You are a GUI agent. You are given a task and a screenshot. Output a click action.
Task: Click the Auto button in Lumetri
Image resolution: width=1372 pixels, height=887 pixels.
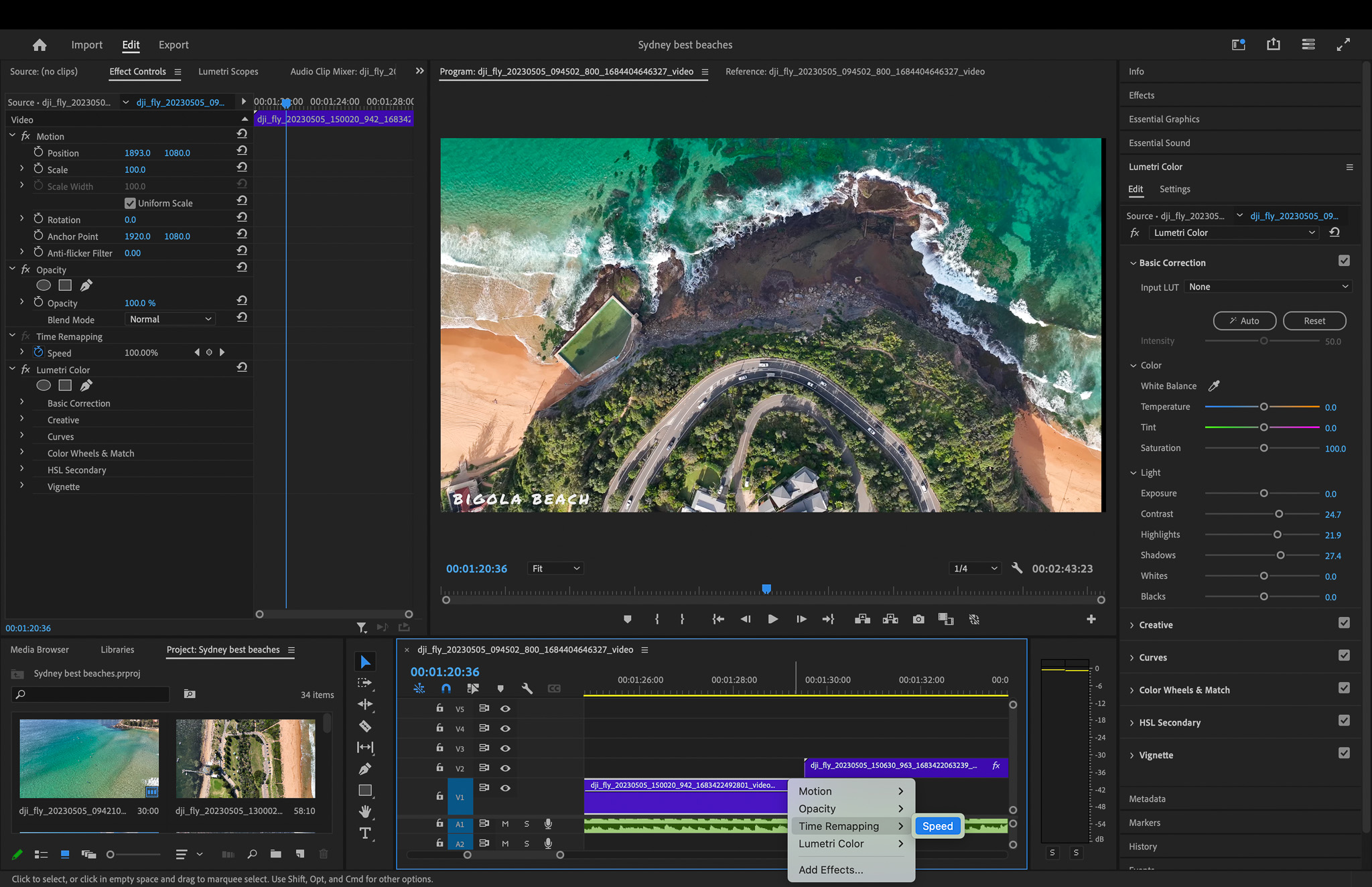[x=1244, y=321]
